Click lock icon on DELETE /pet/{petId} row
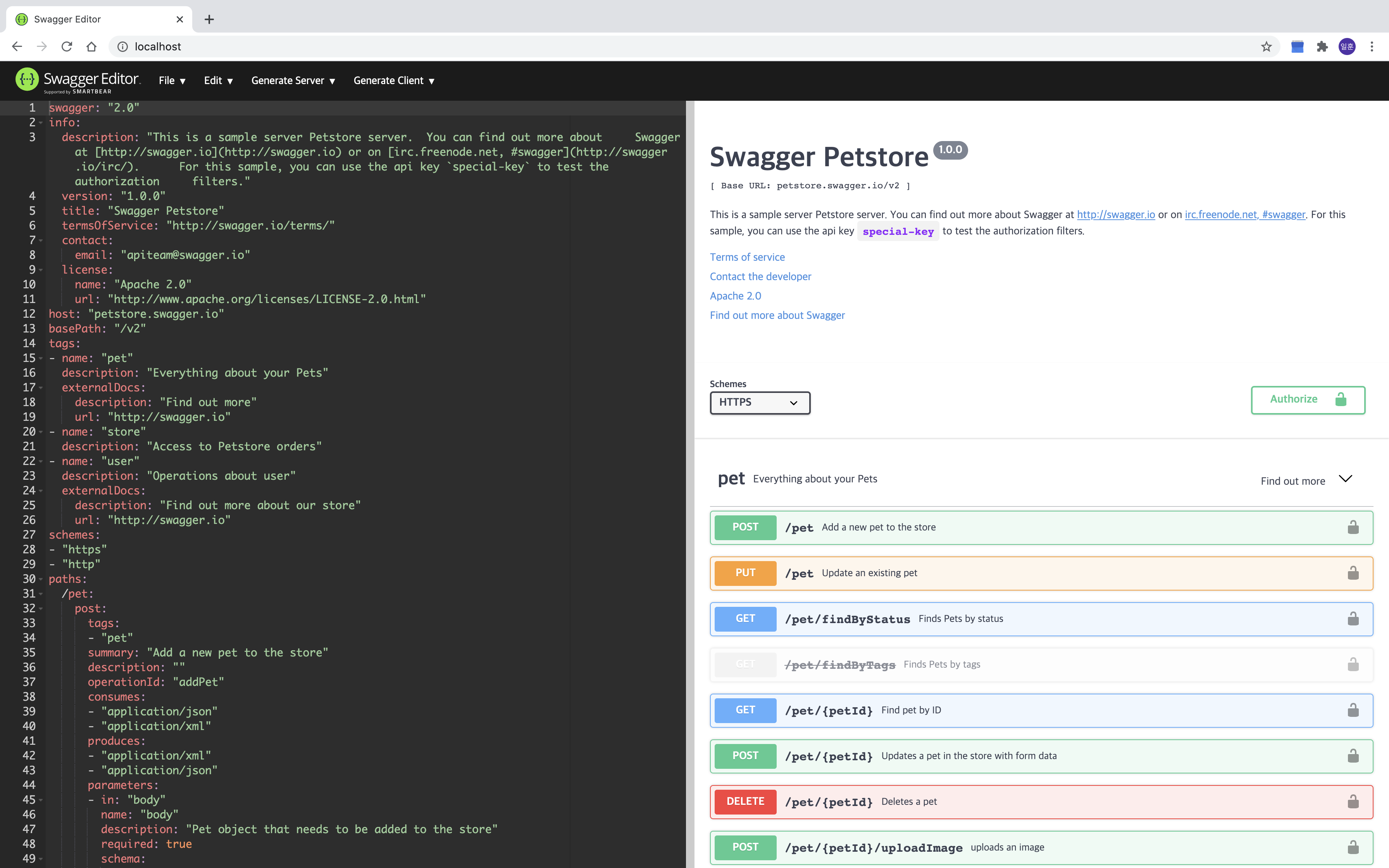 1353,801
